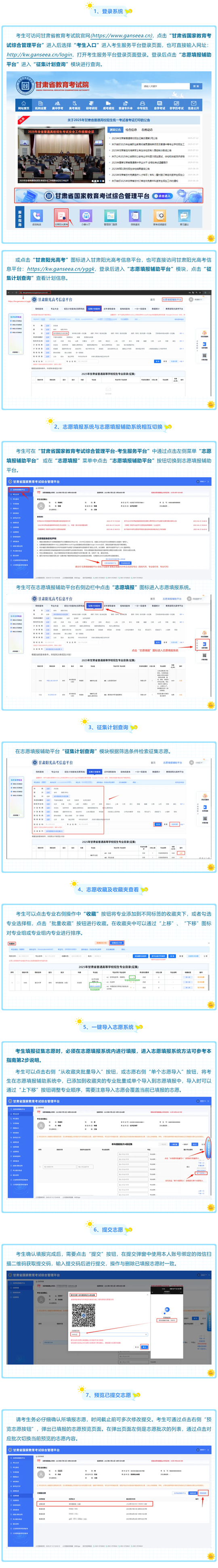Viewport: 218px width, 1568px height.
Task: Open the https://kw.ganseea.cn/yggk link
Action: (61, 269)
